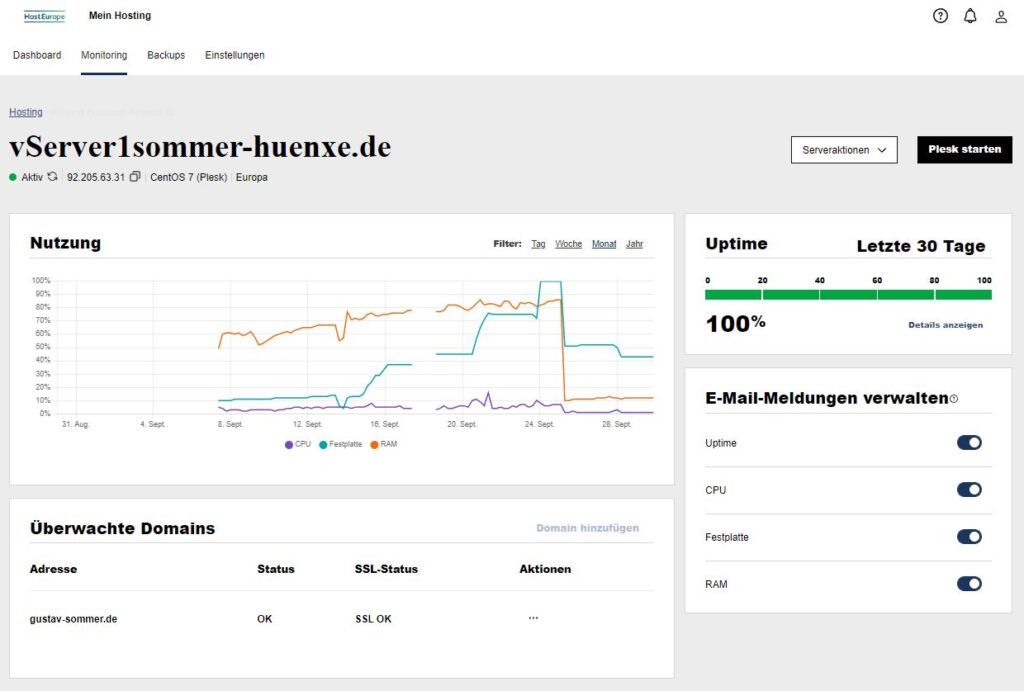Copy the server IP with the copy icon
The width and height of the screenshot is (1024, 691).
(x=137, y=177)
